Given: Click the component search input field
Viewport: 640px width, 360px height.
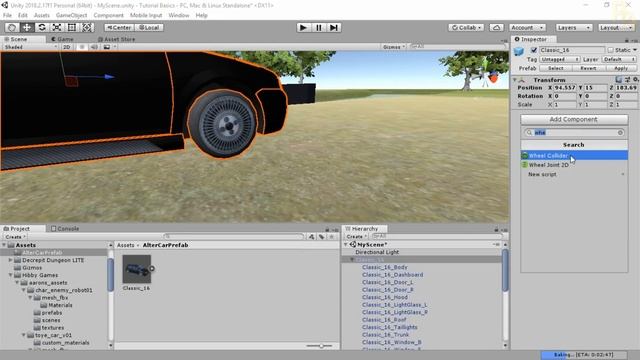Looking at the screenshot, I should (574, 133).
